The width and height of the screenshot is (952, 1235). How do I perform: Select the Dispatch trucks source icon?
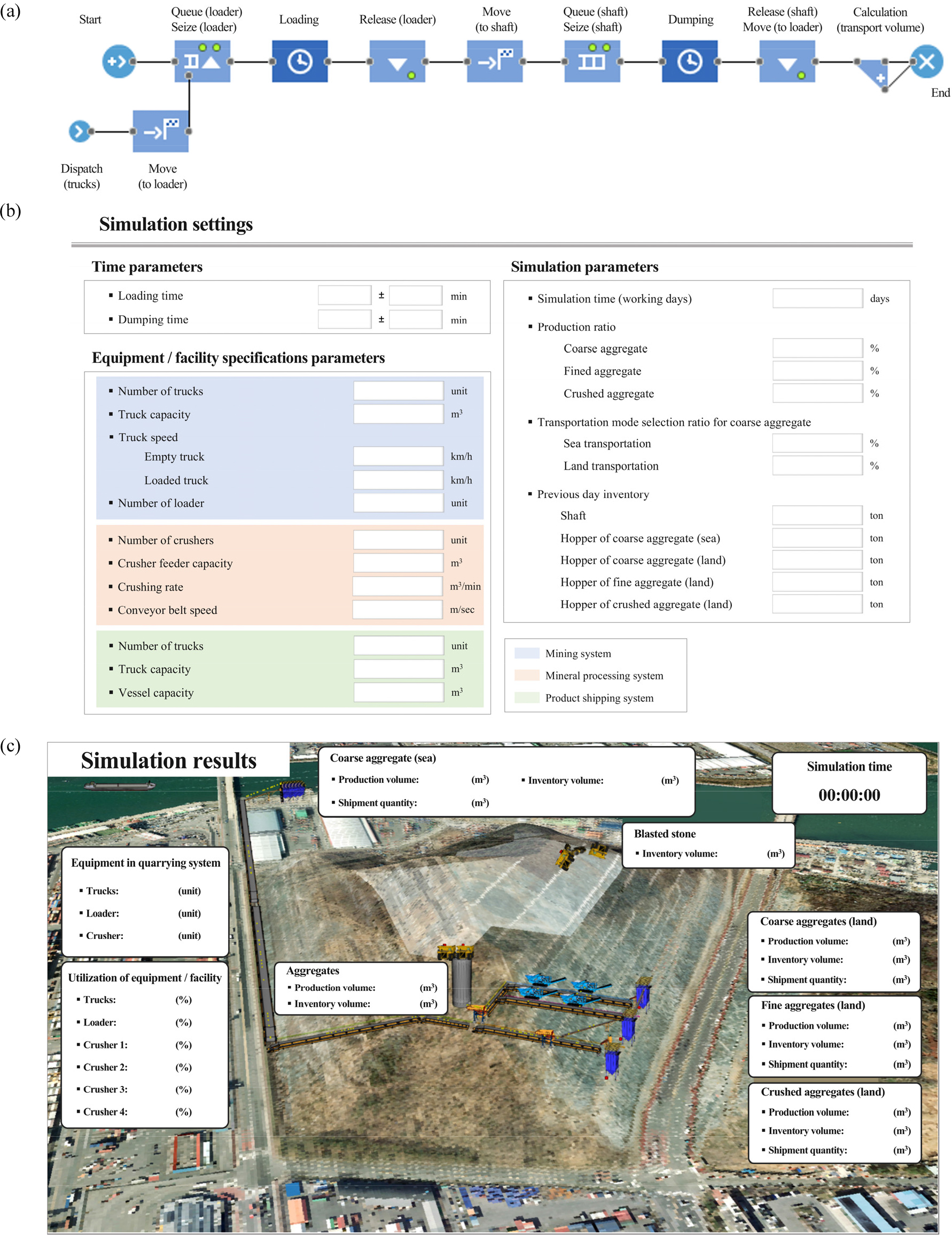pos(79,131)
